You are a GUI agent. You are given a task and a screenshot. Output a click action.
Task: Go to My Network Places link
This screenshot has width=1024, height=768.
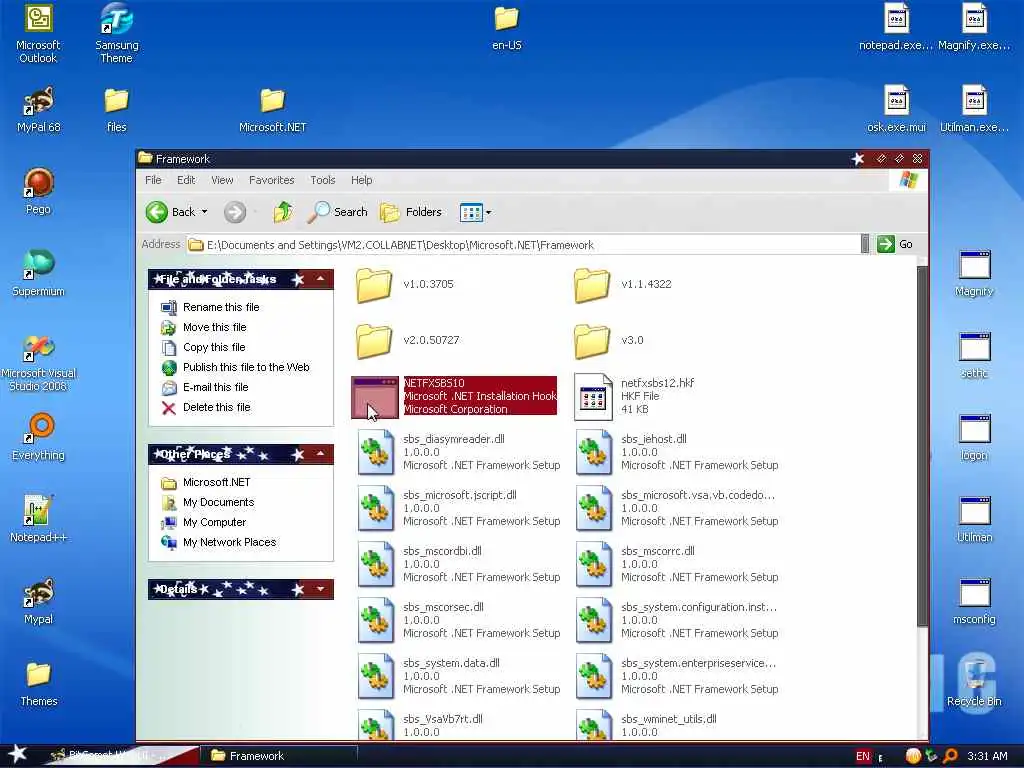tap(229, 543)
